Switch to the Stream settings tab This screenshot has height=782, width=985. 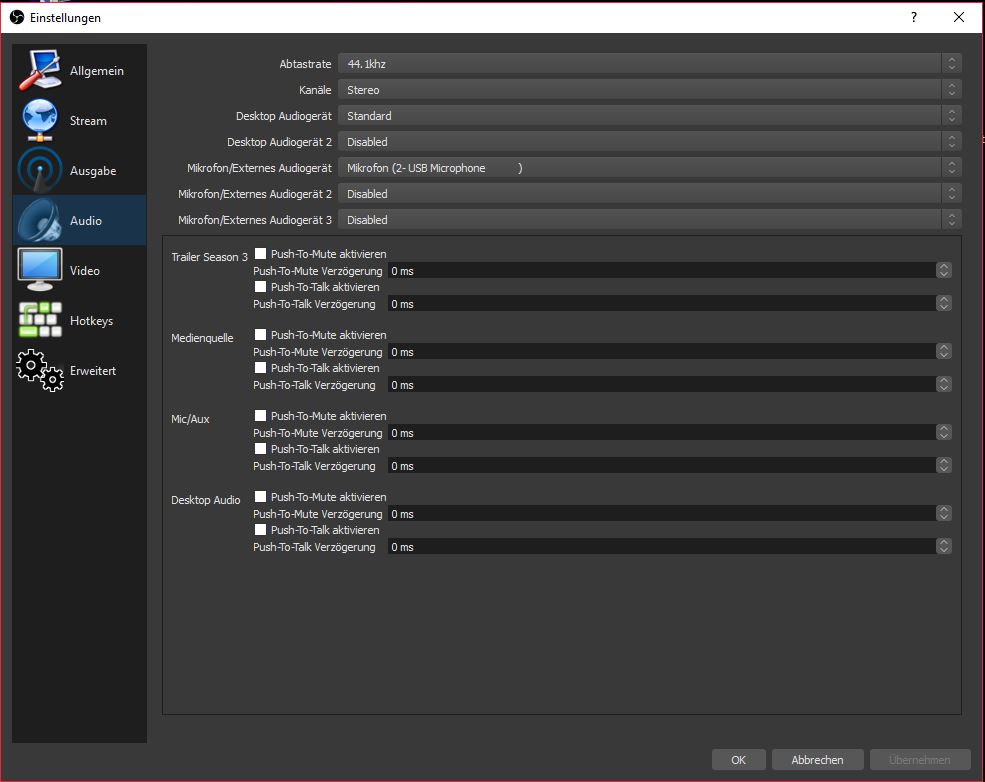[x=88, y=121]
